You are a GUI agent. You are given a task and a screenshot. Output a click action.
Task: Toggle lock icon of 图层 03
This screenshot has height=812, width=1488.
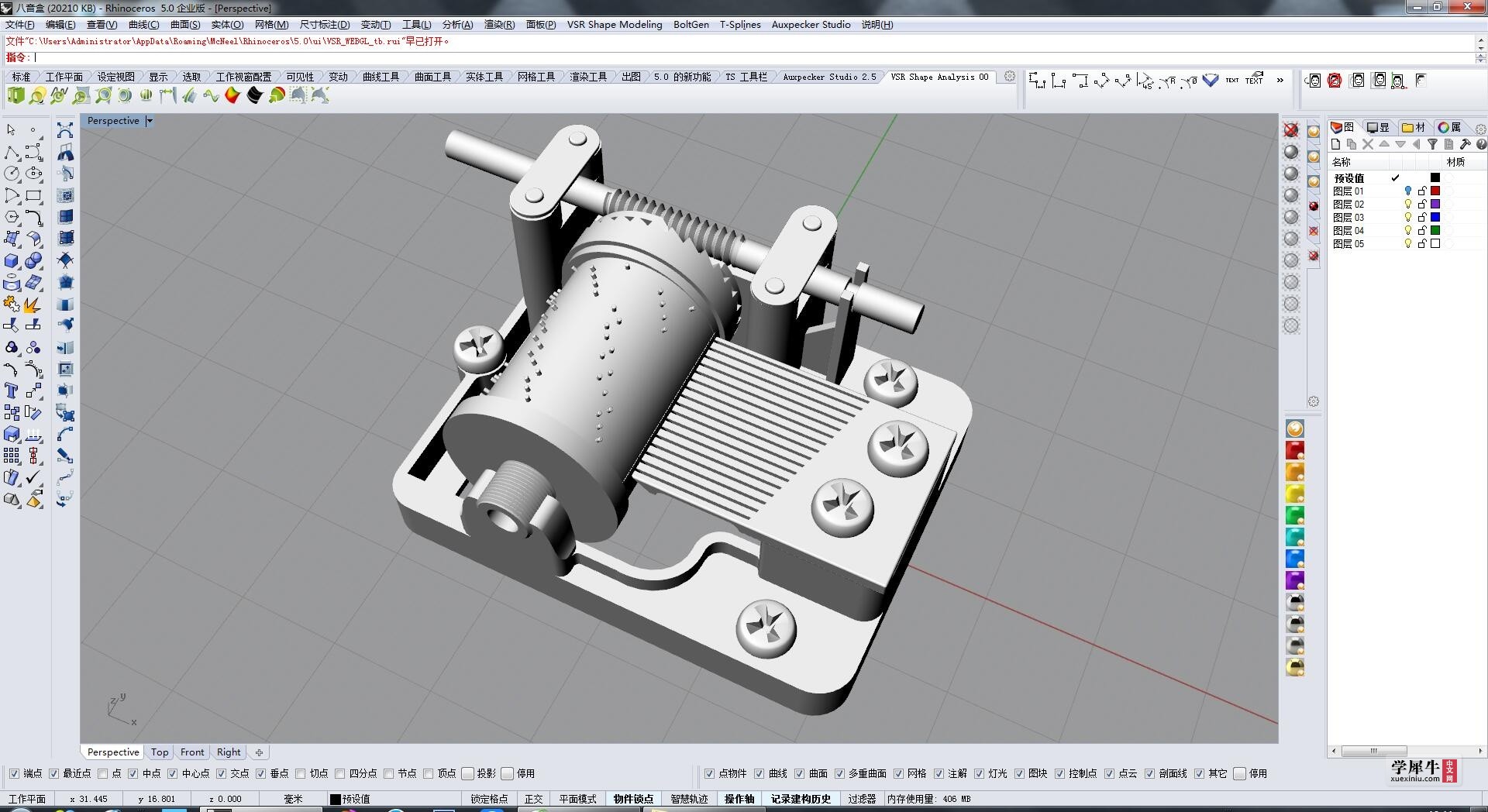point(1422,217)
